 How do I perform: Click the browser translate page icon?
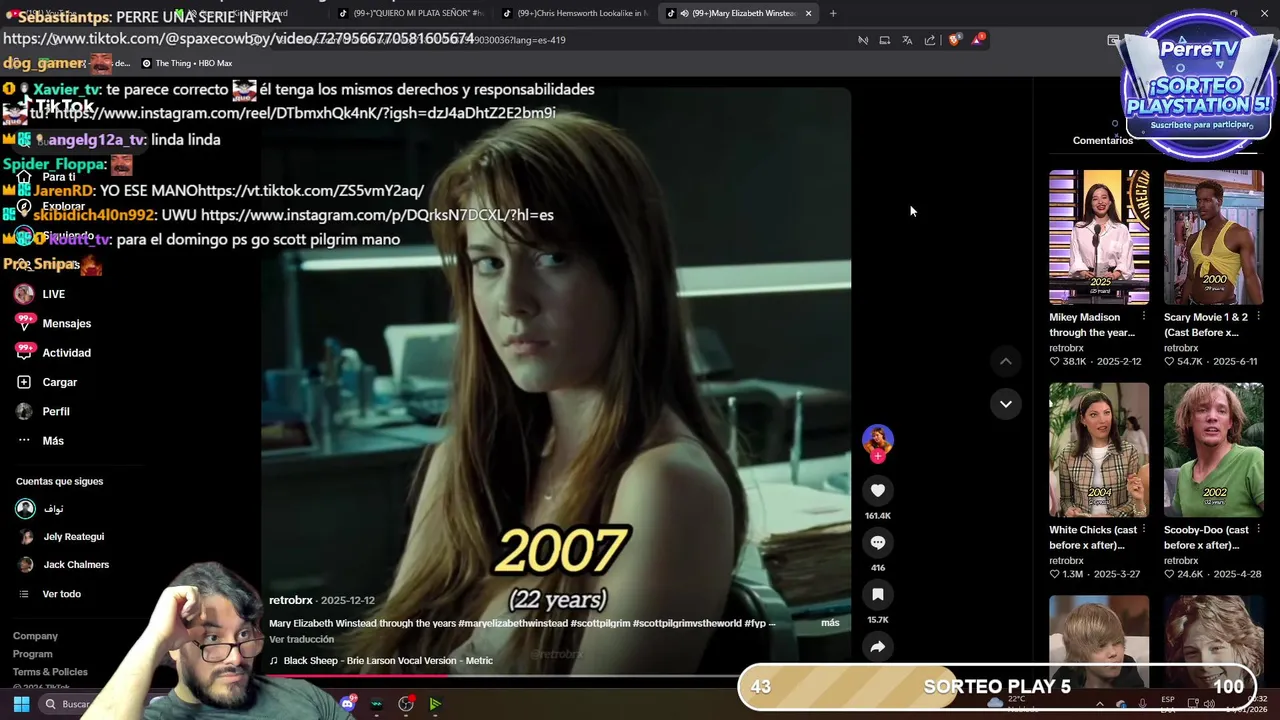(907, 40)
